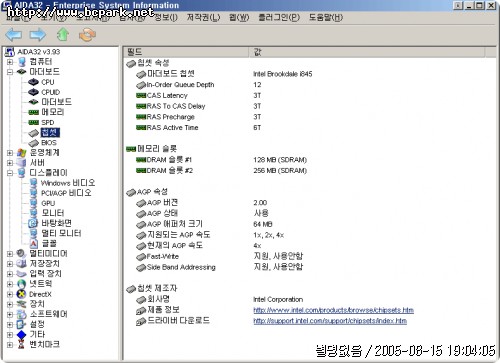Image resolution: width=500 pixels, height=363 pixels.
Task: Click the 입력 장치 keyboard icon
Action: (x=22, y=274)
